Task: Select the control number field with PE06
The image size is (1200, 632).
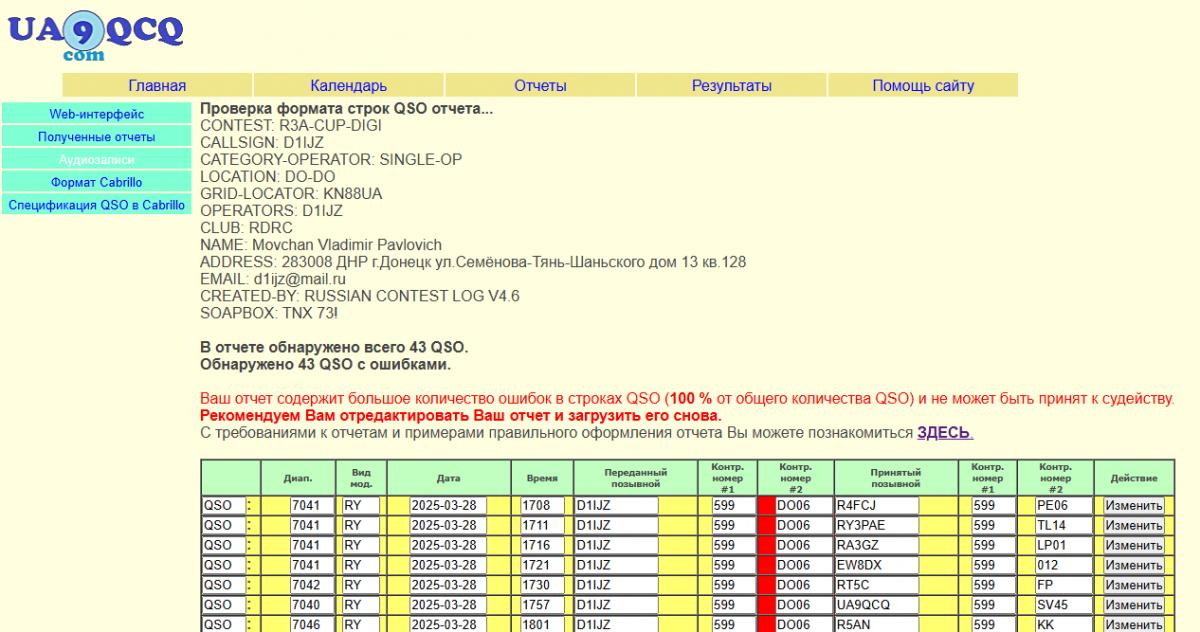Action: coord(1061,506)
